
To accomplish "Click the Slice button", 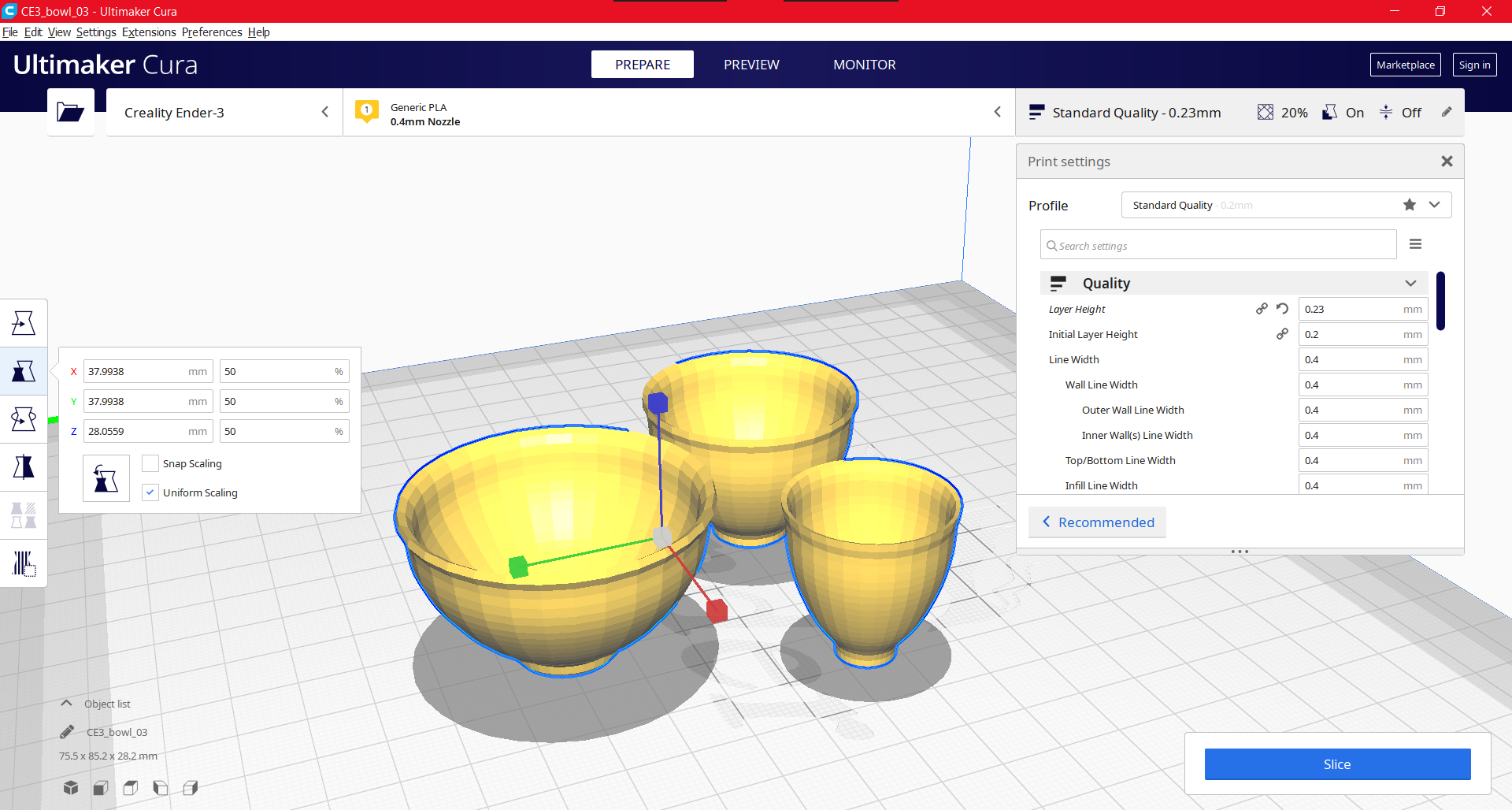I will tap(1336, 764).
